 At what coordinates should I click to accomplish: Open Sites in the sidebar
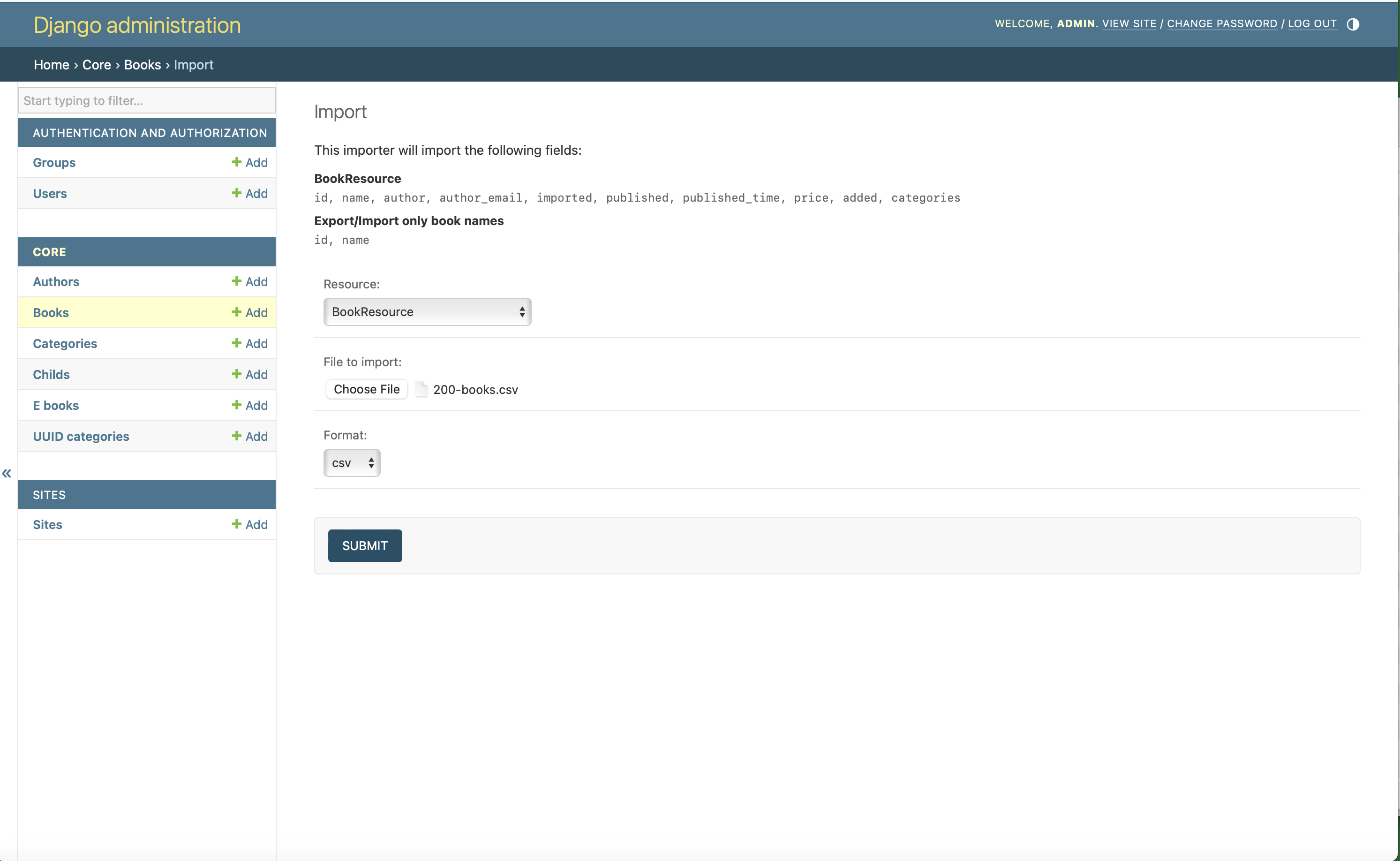47,524
